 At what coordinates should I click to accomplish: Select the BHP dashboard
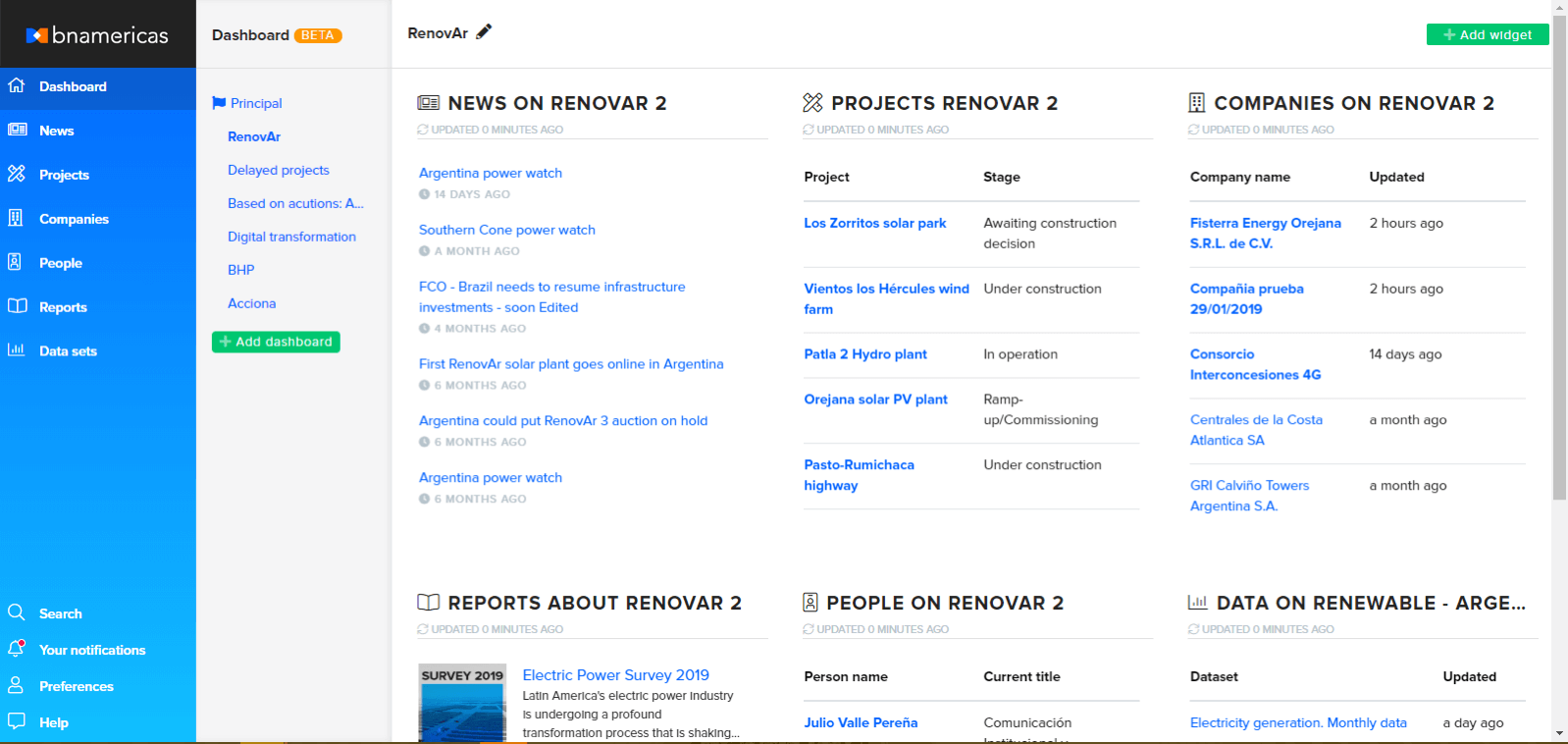click(241, 270)
